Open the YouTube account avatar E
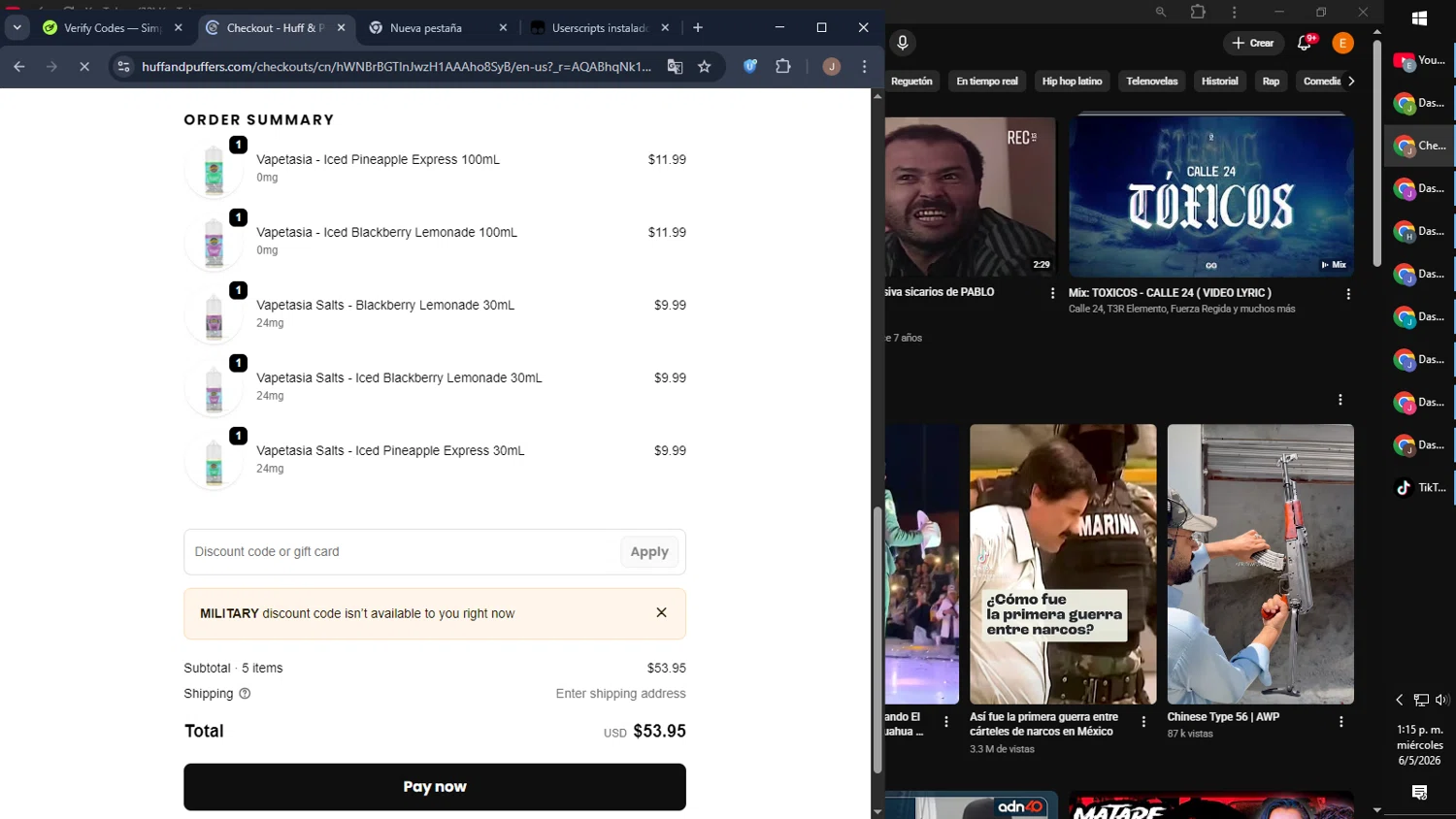This screenshot has width=1456, height=819. (x=1343, y=43)
